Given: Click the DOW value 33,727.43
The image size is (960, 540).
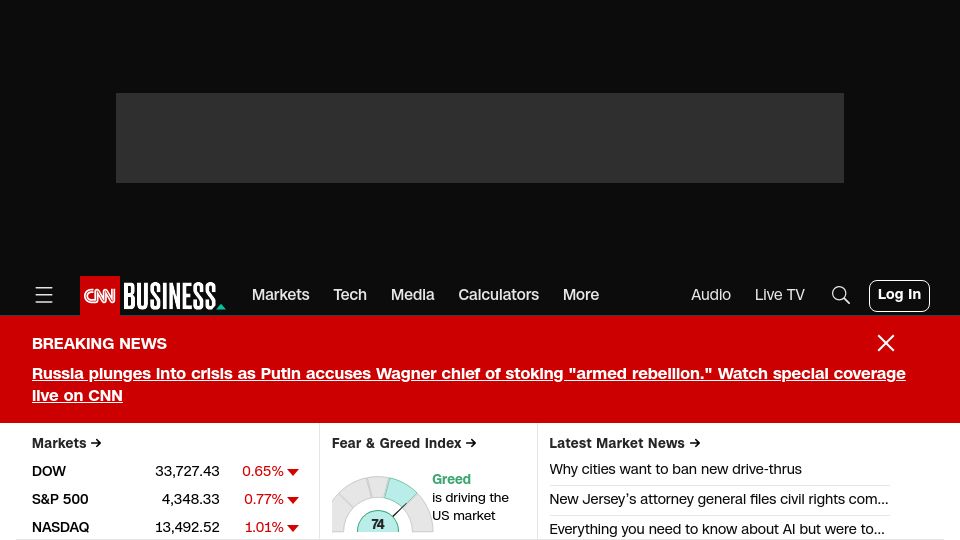Looking at the screenshot, I should click(x=187, y=471).
